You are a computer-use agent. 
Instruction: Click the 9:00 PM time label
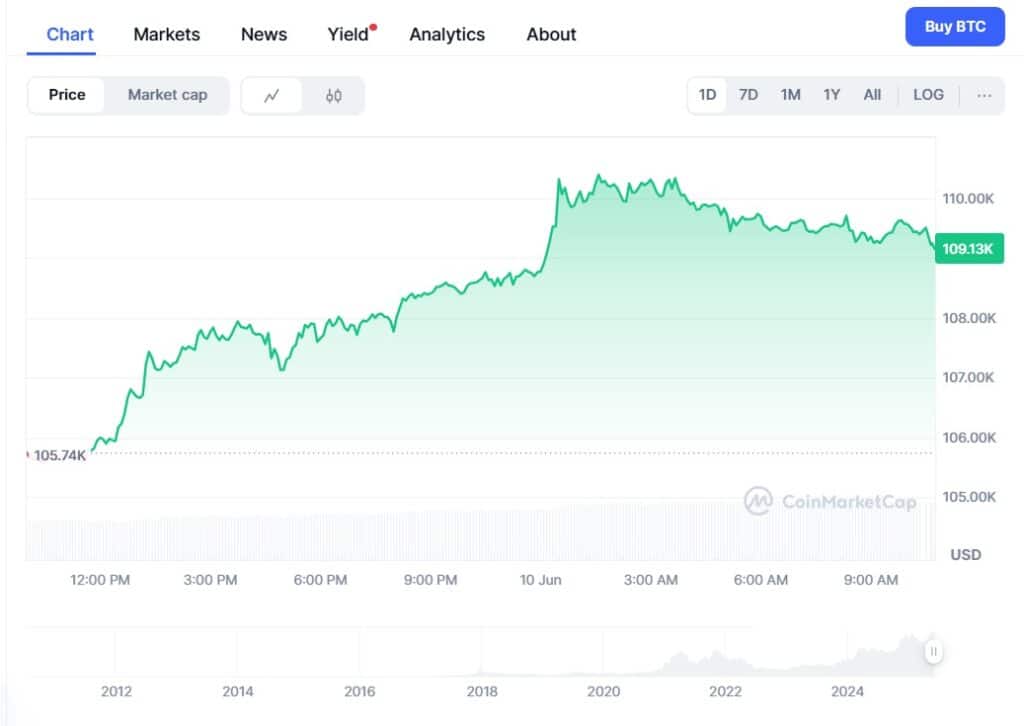pyautogui.click(x=430, y=580)
